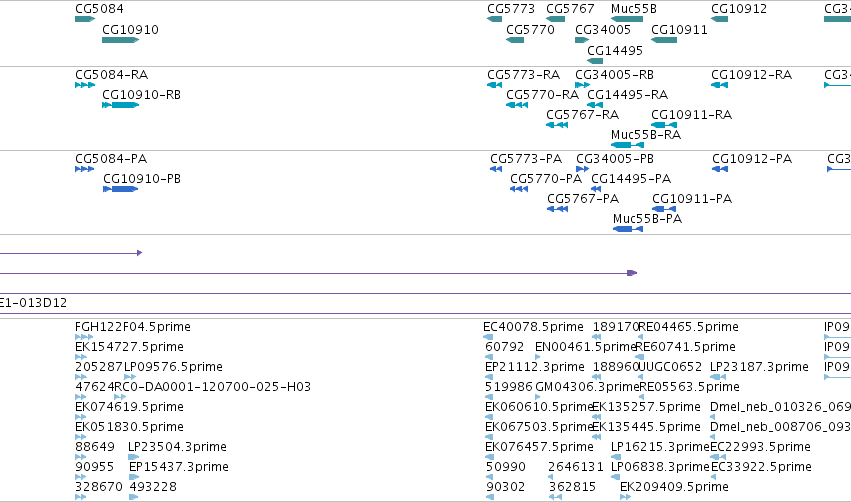This screenshot has width=851, height=502.
Task: Select EST EK076457.5prime
Action: (490, 457)
